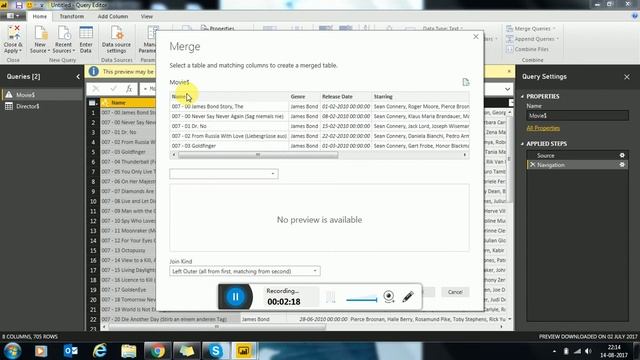Dismiss the preview info banner

(509, 71)
